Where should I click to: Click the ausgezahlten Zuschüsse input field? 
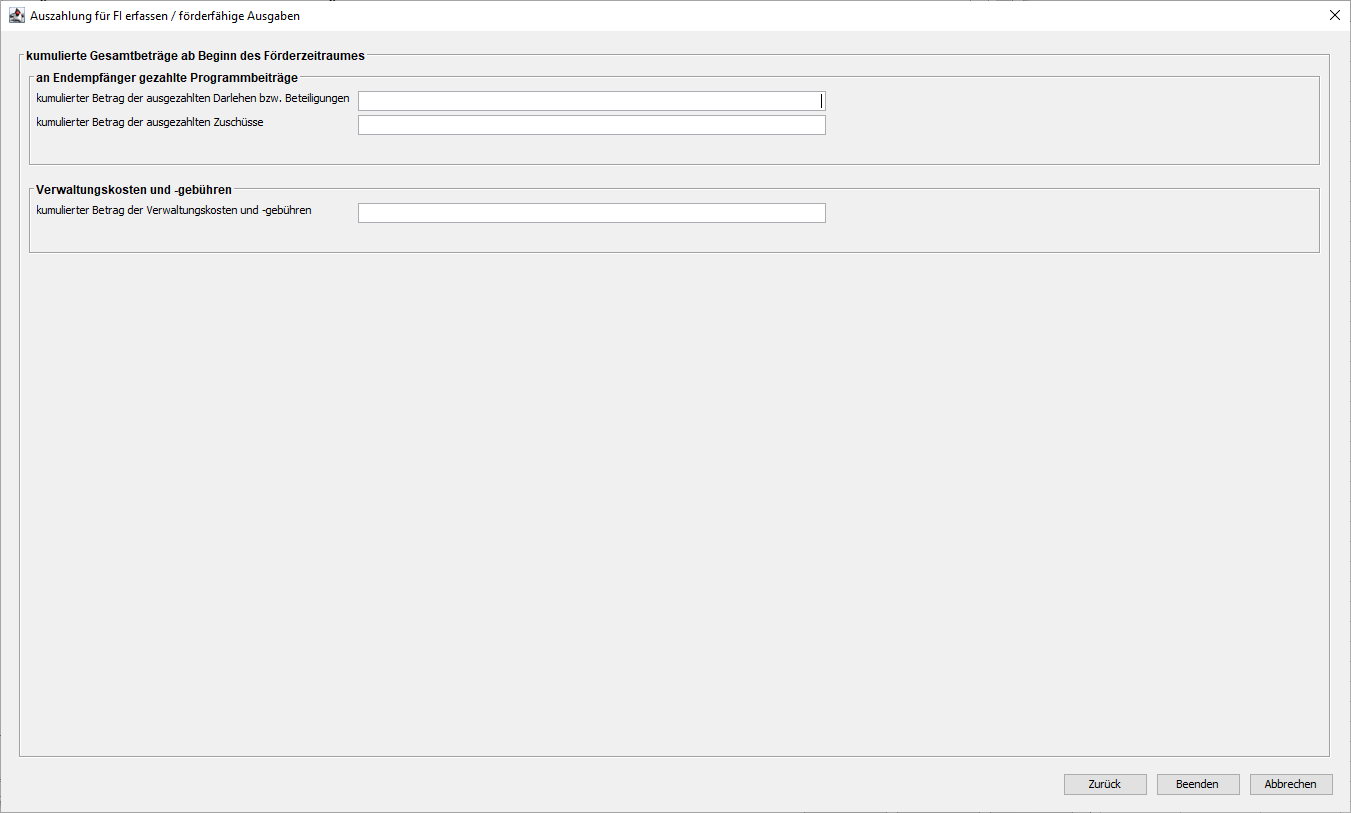point(590,125)
